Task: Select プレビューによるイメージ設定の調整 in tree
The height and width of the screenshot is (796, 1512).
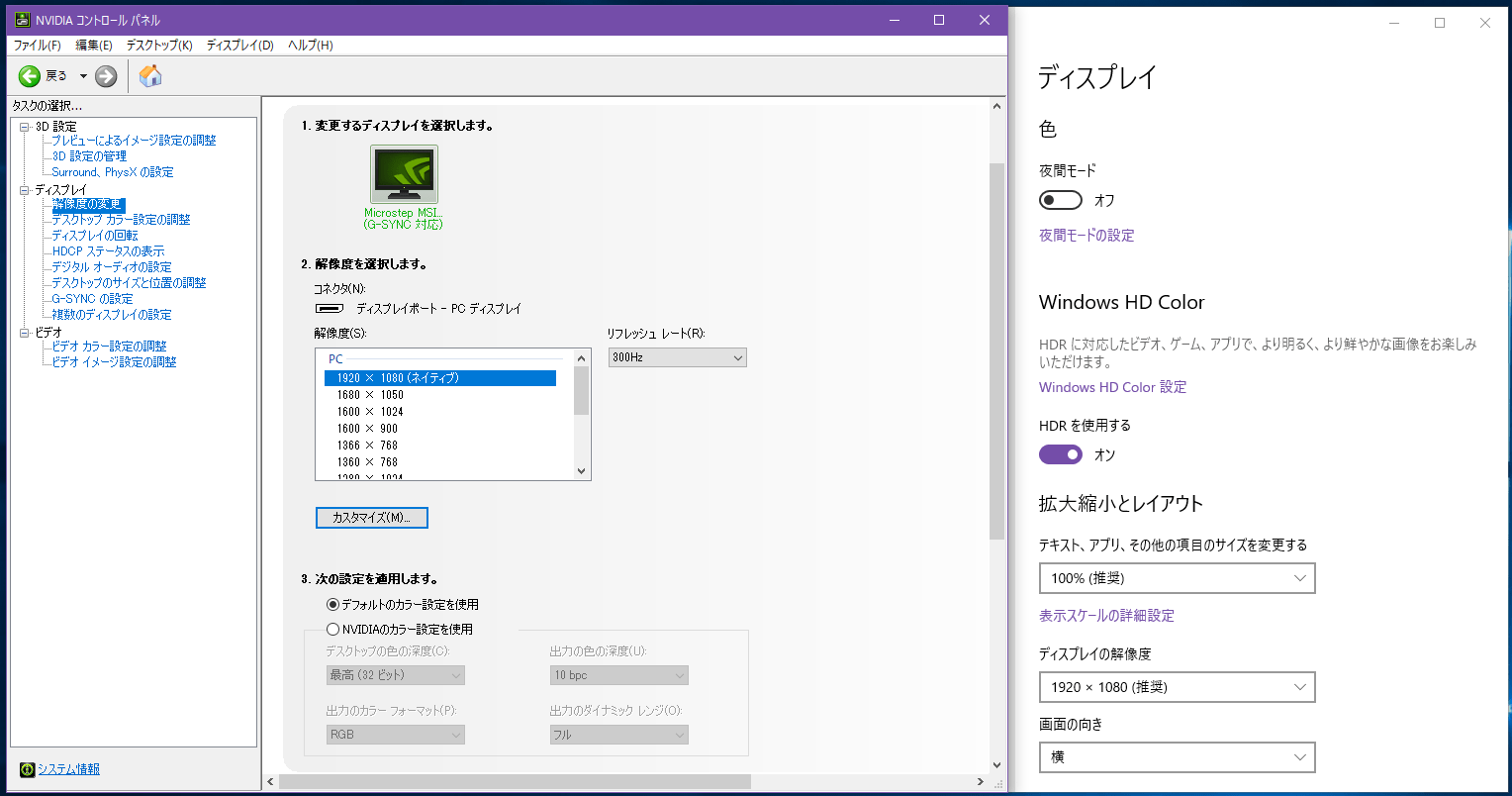Action: click(134, 141)
